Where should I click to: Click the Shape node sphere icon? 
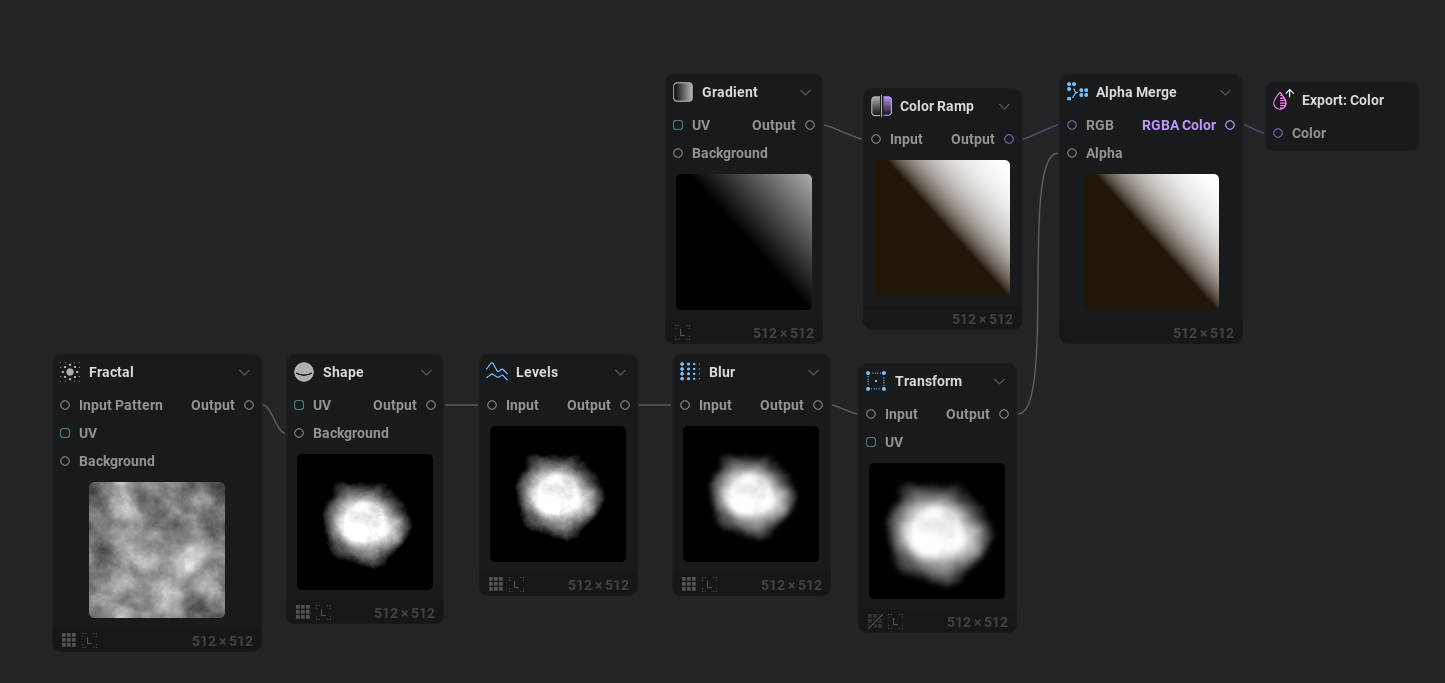coord(304,372)
